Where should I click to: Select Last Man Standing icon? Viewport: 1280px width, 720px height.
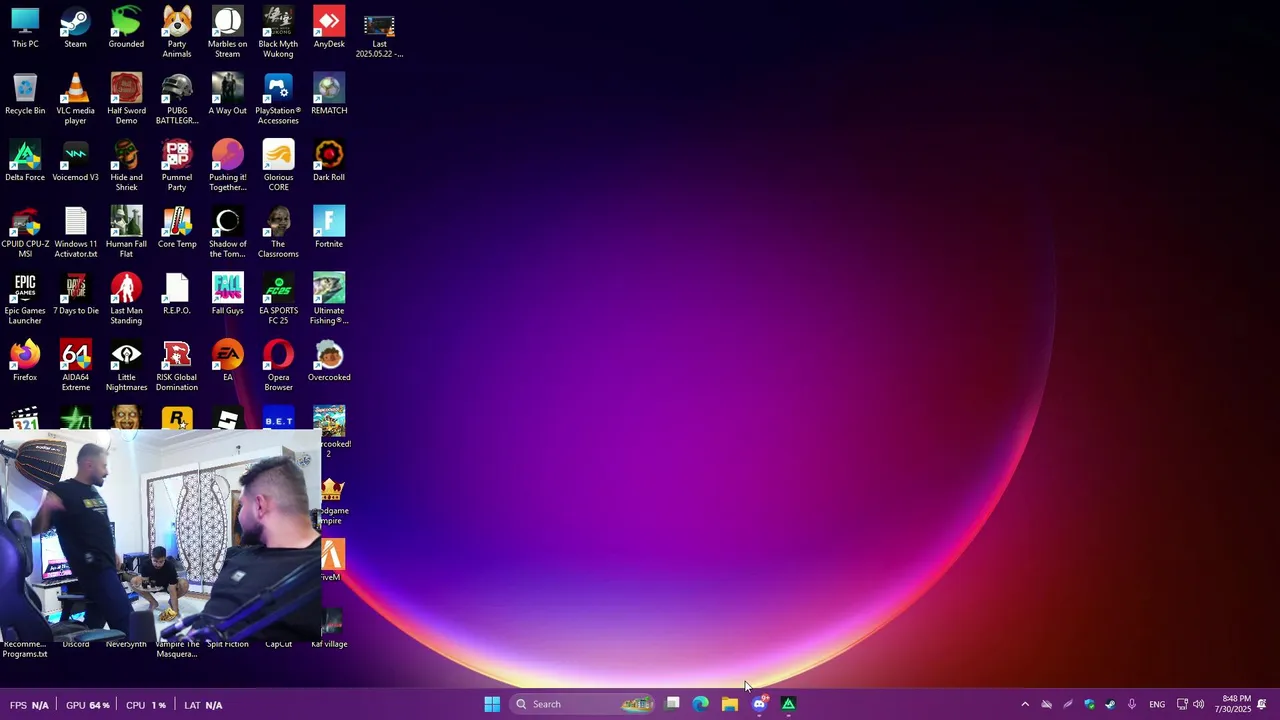pyautogui.click(x=126, y=300)
